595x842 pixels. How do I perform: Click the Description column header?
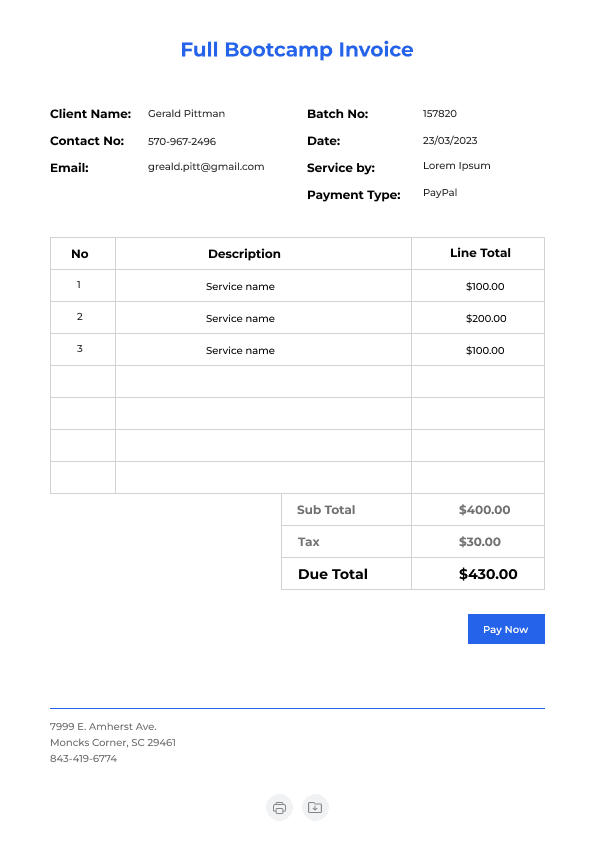coord(244,253)
